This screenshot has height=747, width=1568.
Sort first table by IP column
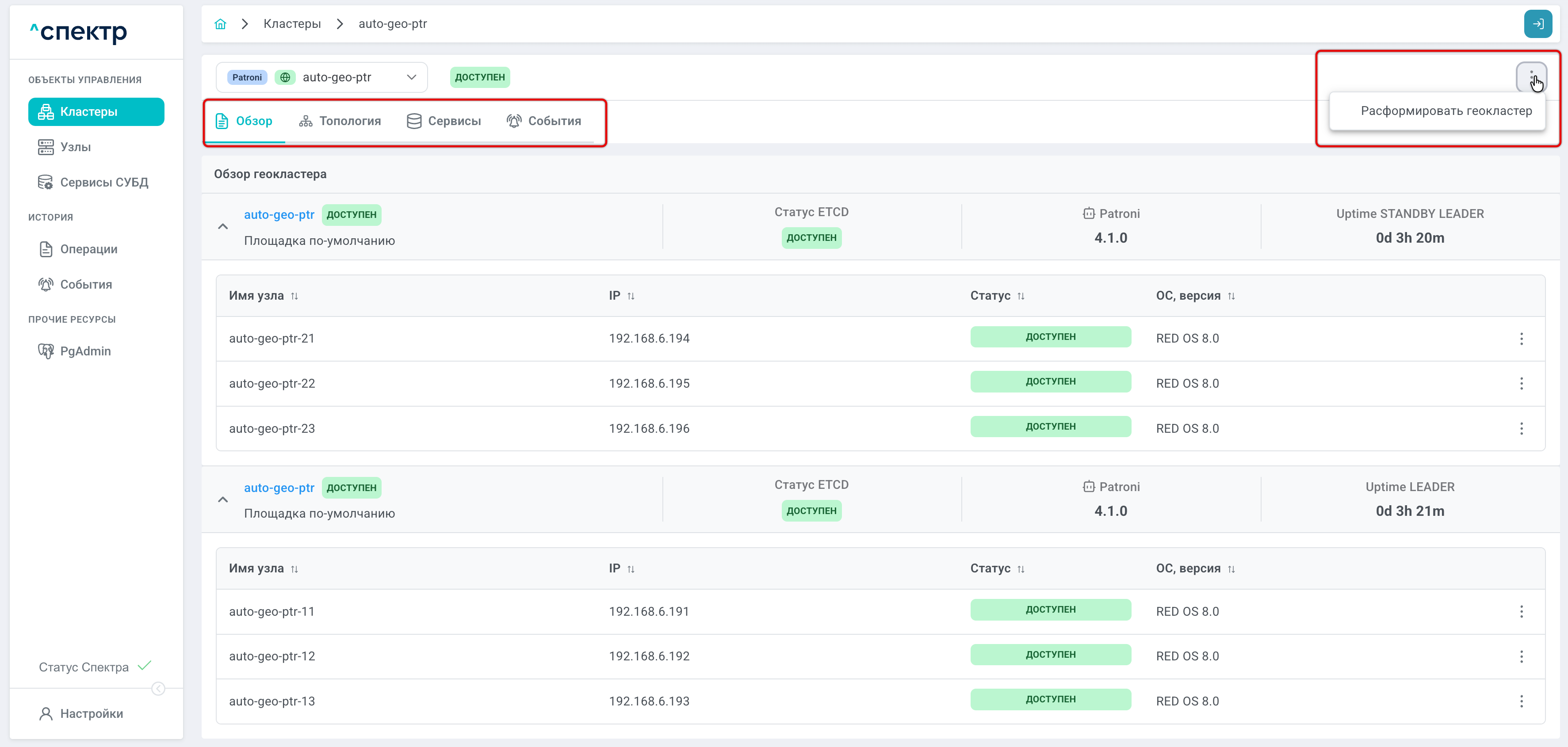631,296
